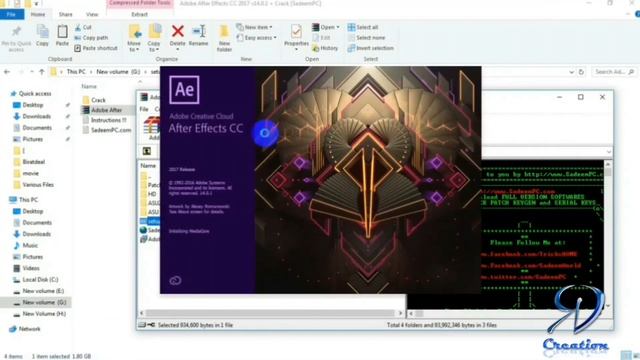The image size is (640, 360).
Task: Click Paste shortcut in the ribbon
Action: click(96, 48)
